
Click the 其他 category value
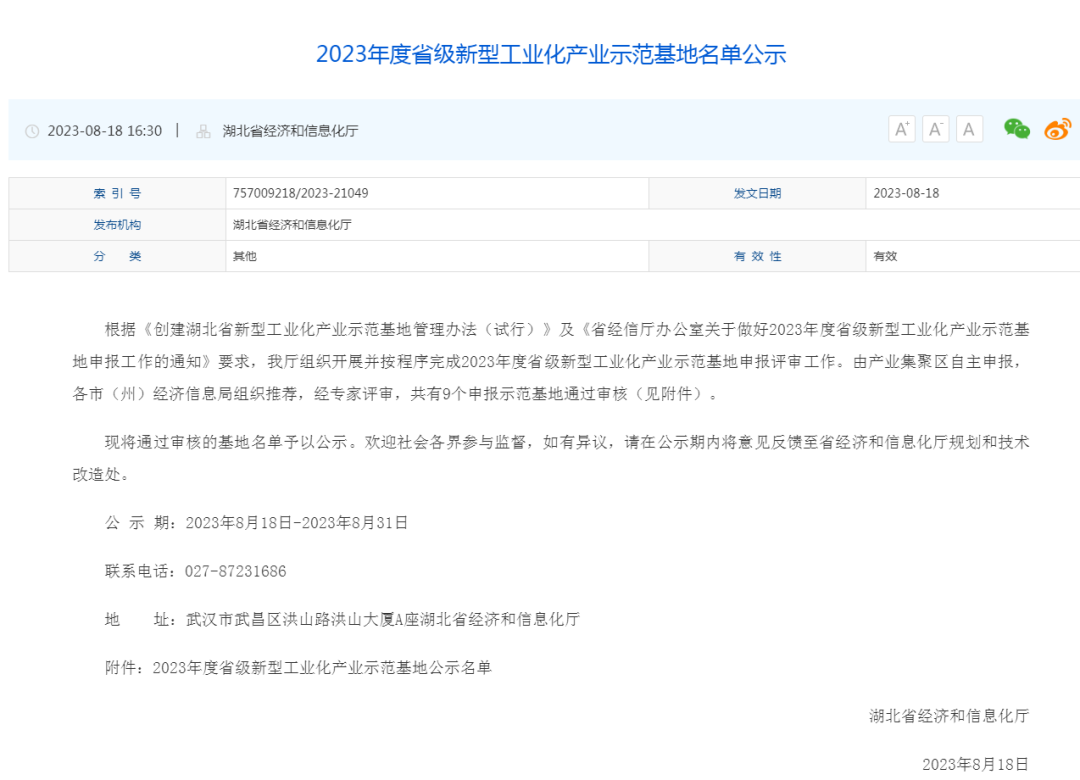point(244,256)
